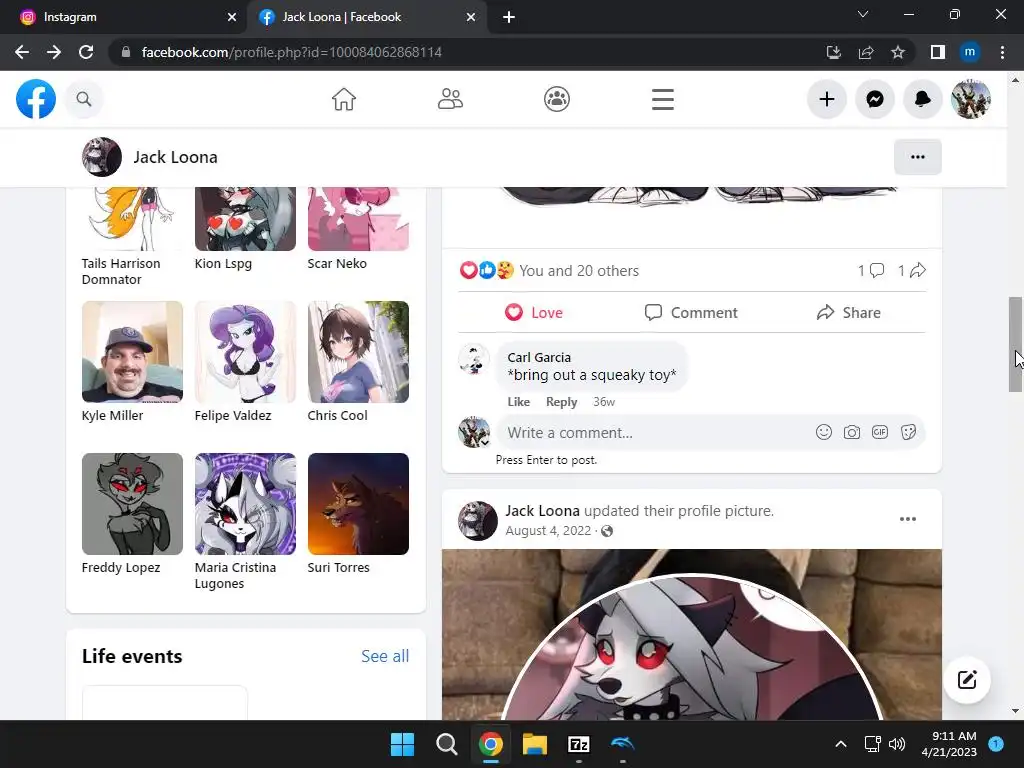Bookmark this page with the star
The image size is (1024, 768).
click(898, 52)
